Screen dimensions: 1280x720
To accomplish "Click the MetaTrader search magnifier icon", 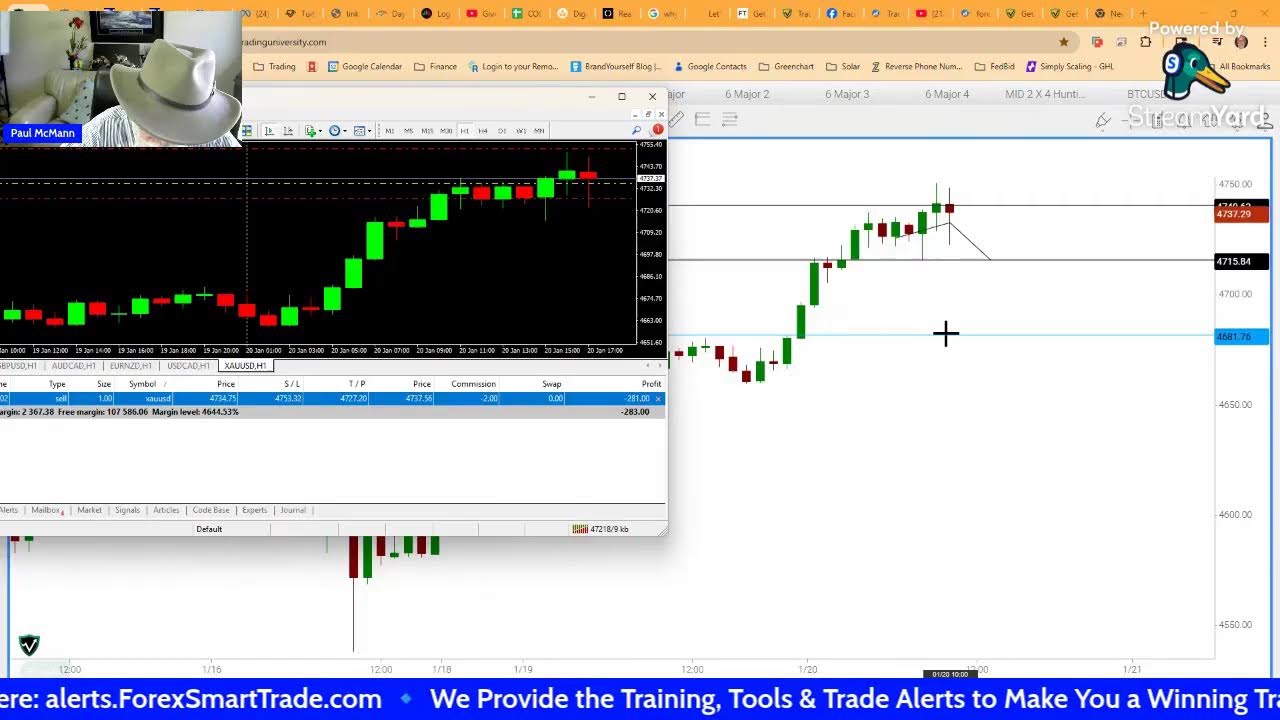I will pyautogui.click(x=636, y=131).
